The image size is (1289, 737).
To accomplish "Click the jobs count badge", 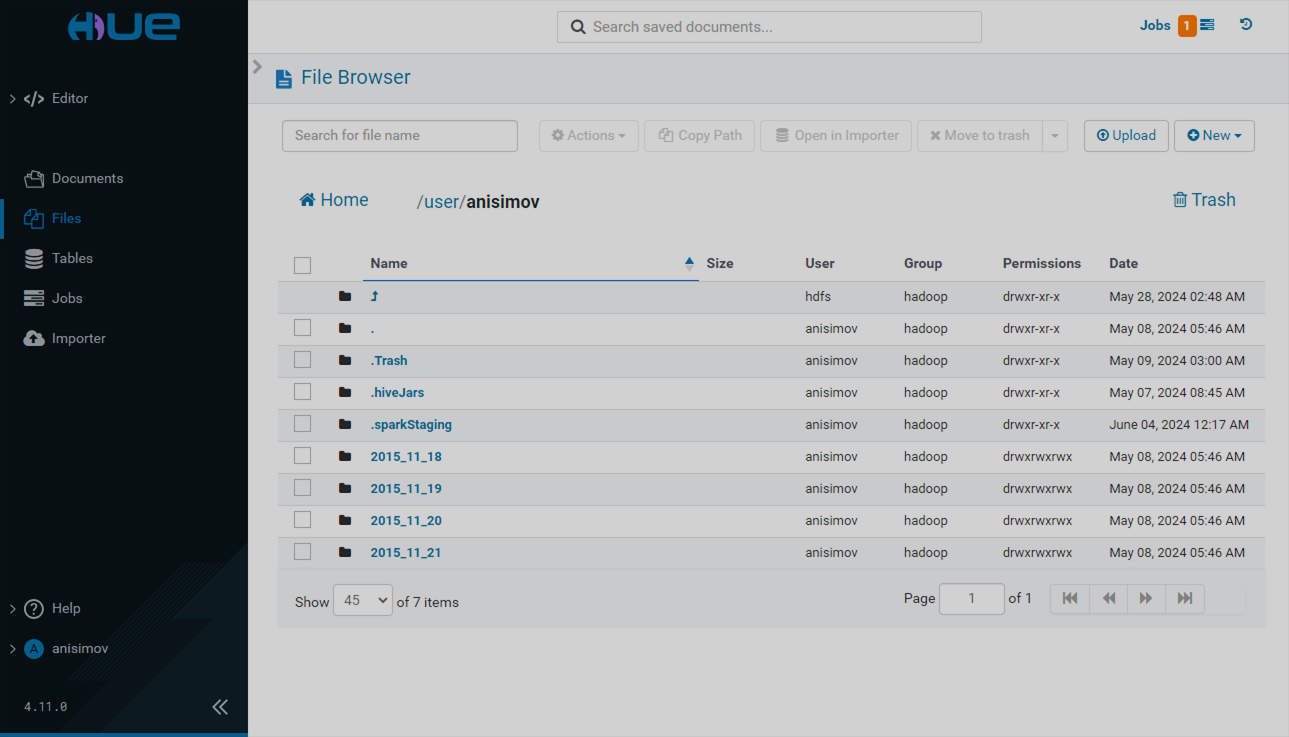I will pyautogui.click(x=1187, y=26).
